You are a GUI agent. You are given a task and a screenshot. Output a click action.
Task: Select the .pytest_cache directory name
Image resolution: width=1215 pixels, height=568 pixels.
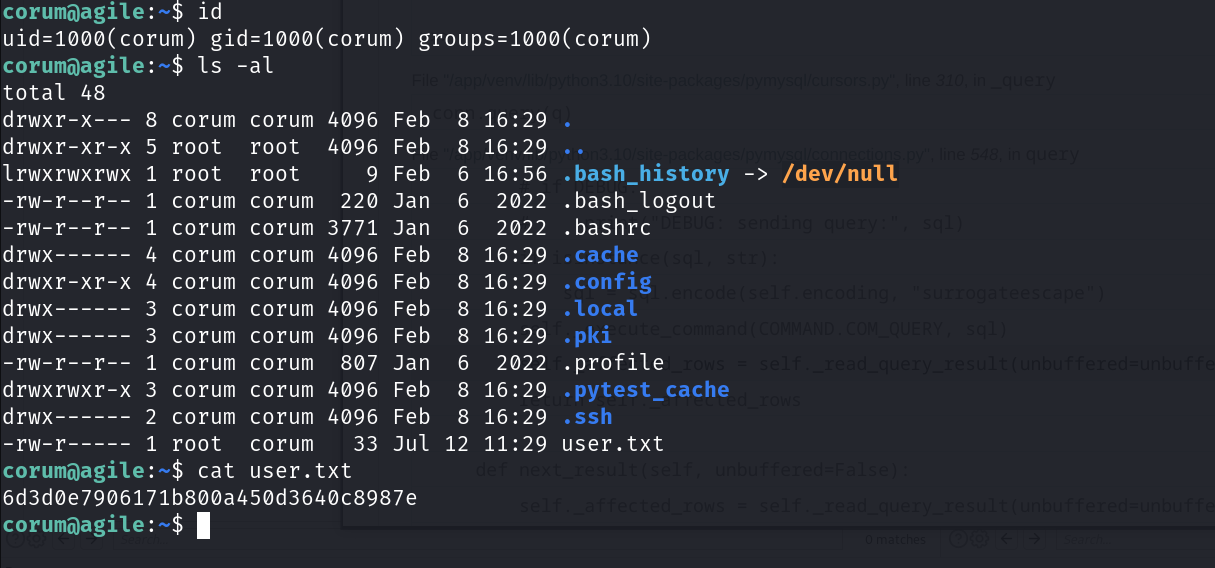coord(645,390)
